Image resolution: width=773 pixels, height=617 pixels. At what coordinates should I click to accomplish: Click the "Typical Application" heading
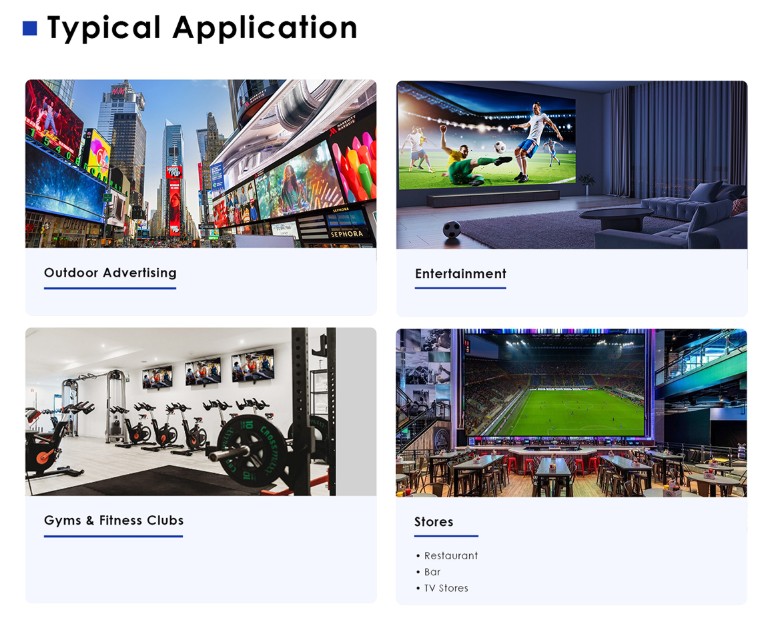coord(202,28)
